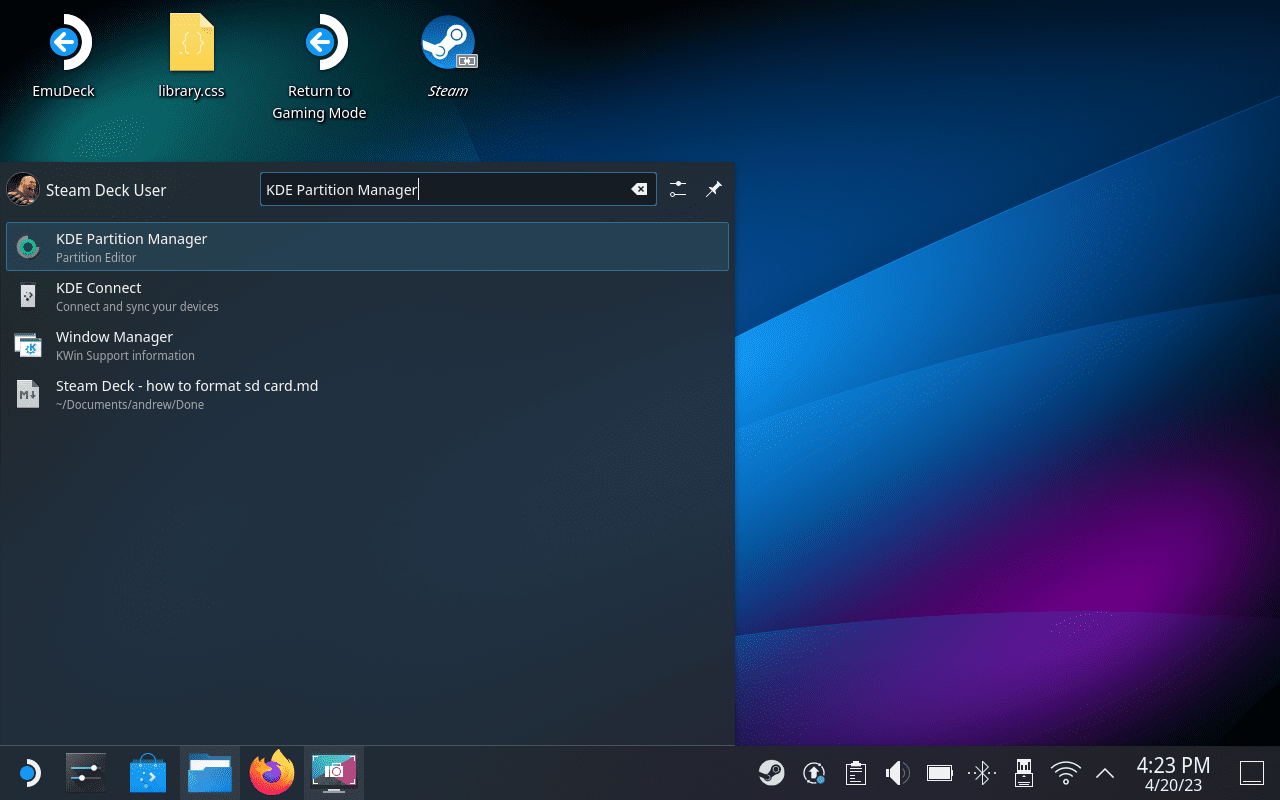1280x800 pixels.
Task: Open the Discover store from the taskbar
Action: (148, 772)
